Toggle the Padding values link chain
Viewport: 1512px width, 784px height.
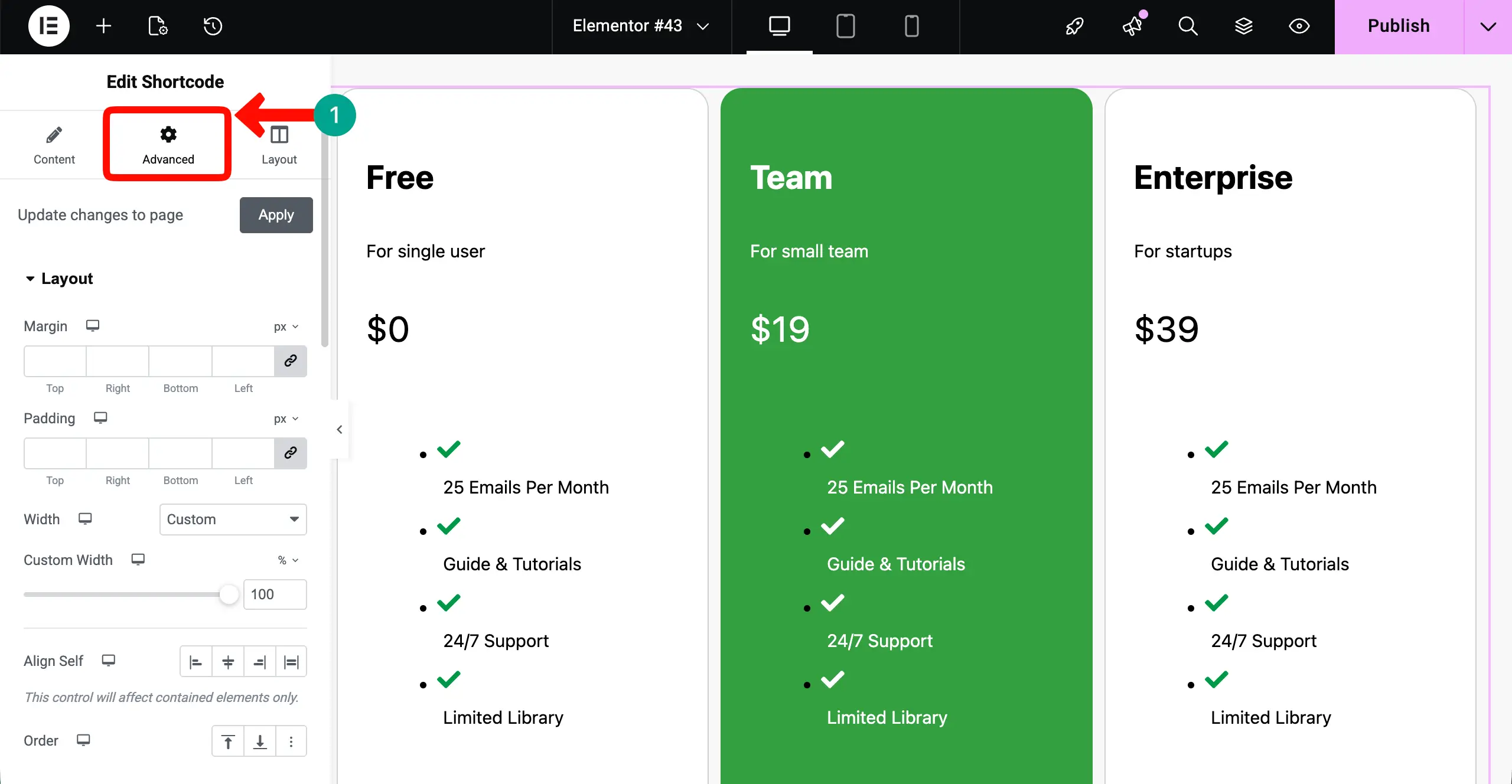coord(291,453)
